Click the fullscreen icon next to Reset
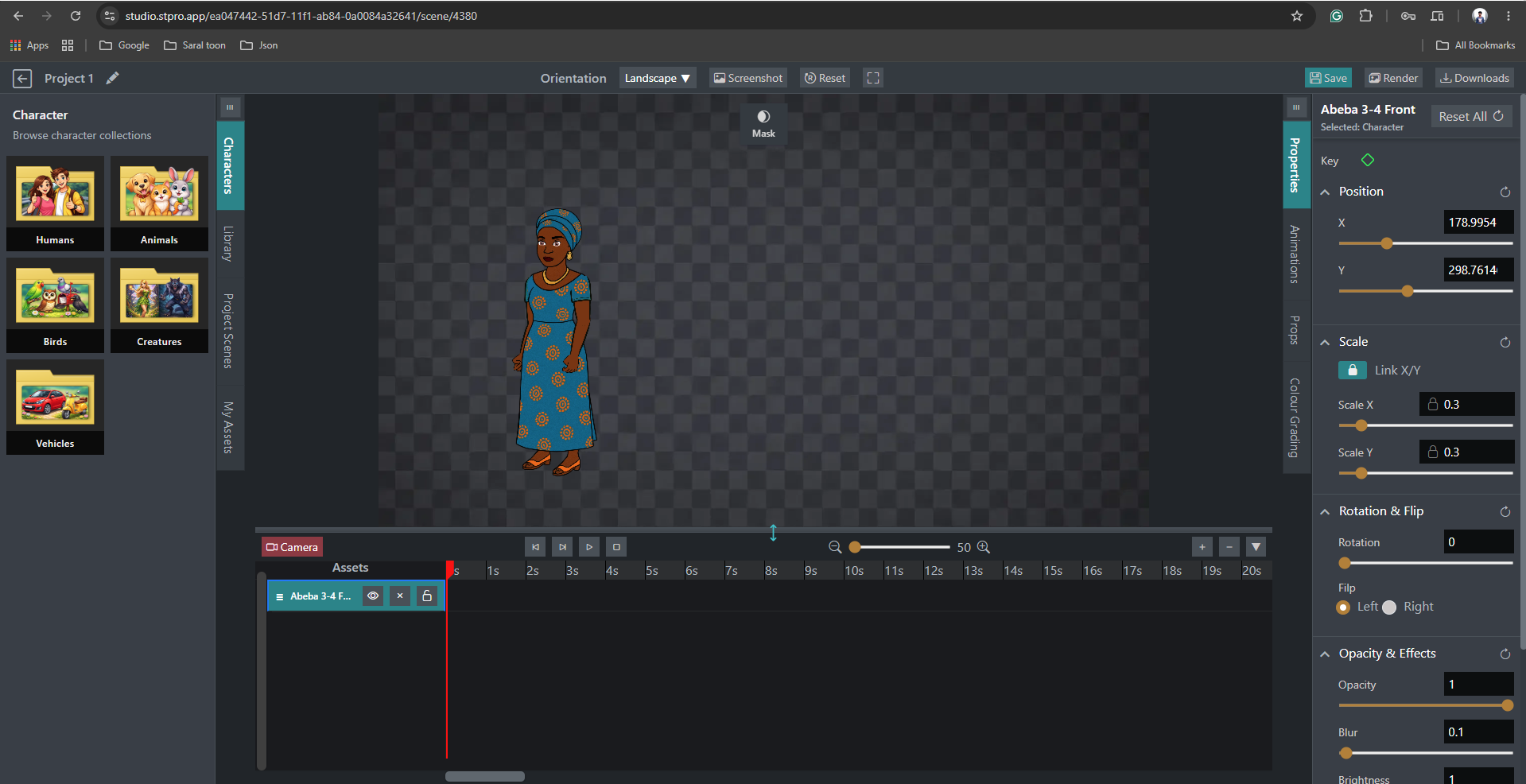Image resolution: width=1526 pixels, height=784 pixels. coord(873,78)
